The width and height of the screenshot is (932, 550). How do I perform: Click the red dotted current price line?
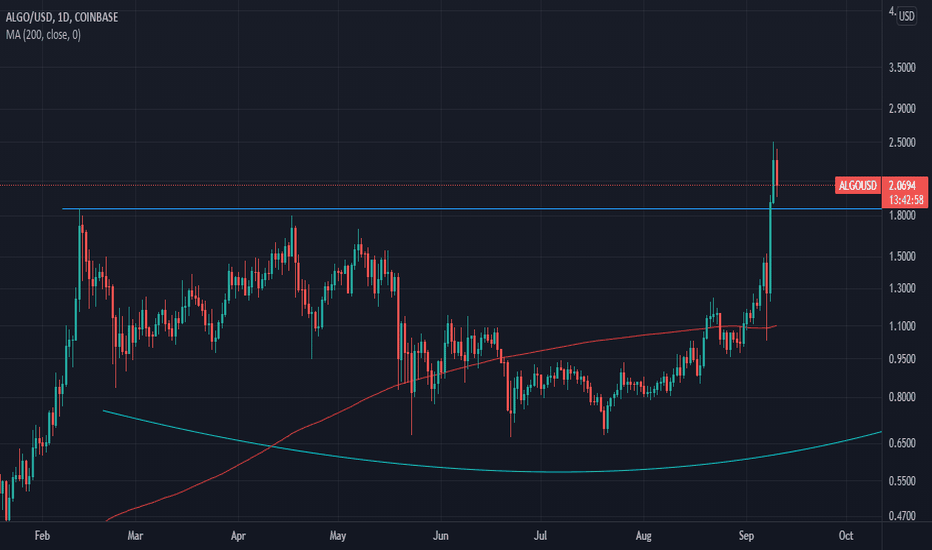pos(416,186)
